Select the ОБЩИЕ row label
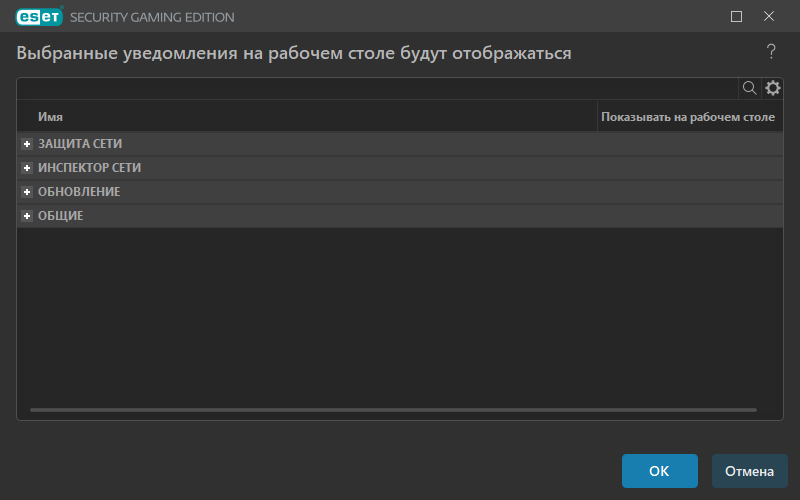 (x=61, y=216)
